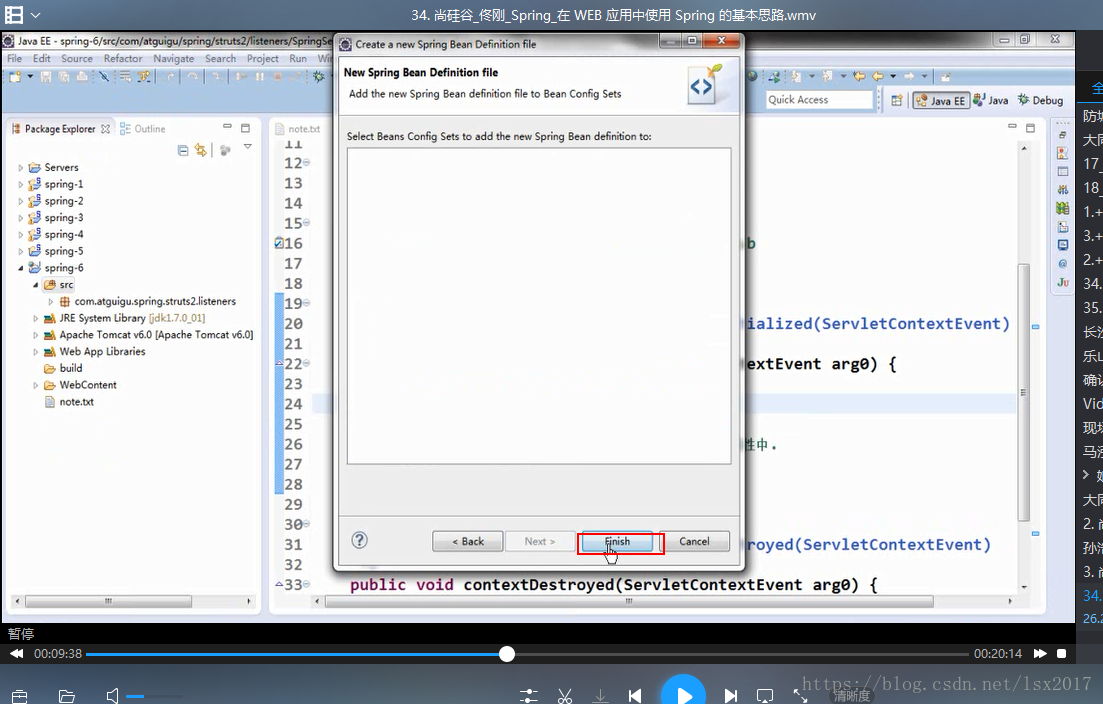The width and height of the screenshot is (1103, 704).
Task: Click Collapse All in Package Explorer
Action: coord(183,150)
